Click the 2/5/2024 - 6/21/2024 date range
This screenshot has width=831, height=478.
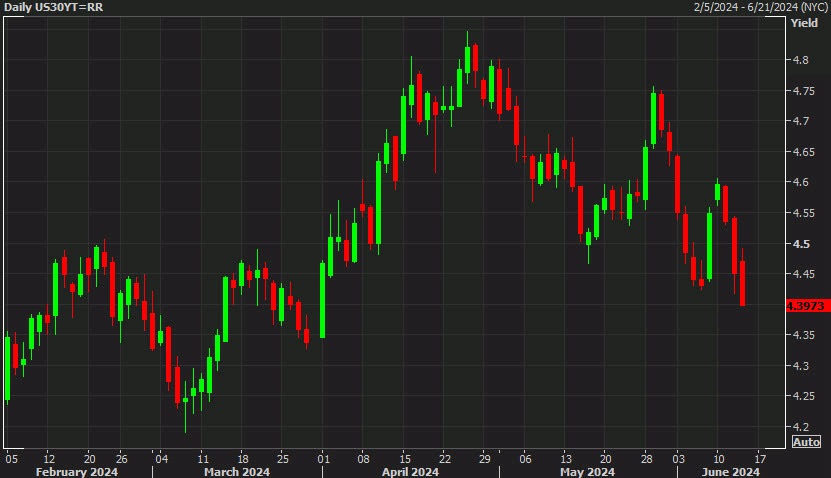(x=762, y=8)
